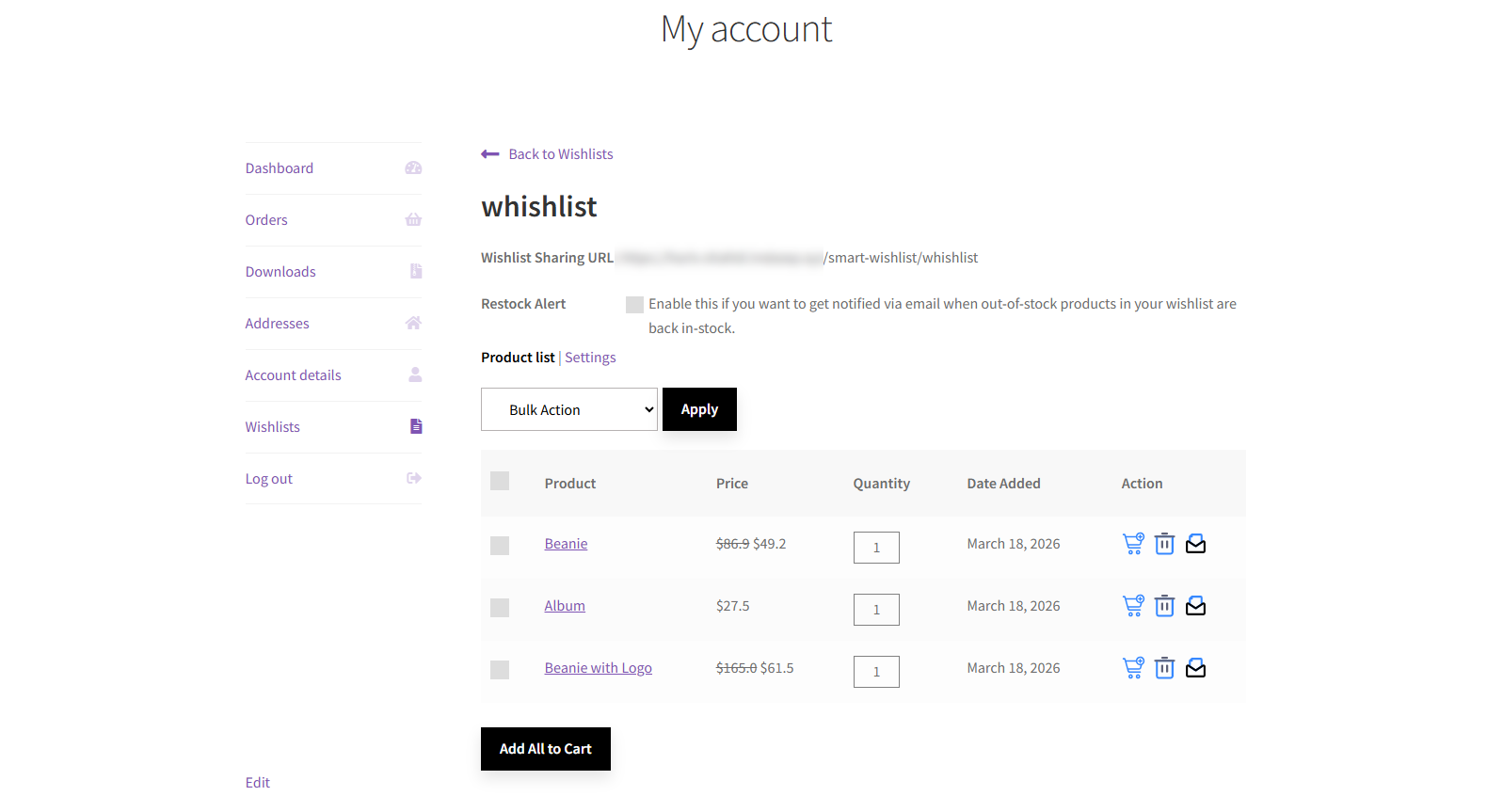Add Album to cart via cart icon
1487x812 pixels.
pyautogui.click(x=1133, y=606)
